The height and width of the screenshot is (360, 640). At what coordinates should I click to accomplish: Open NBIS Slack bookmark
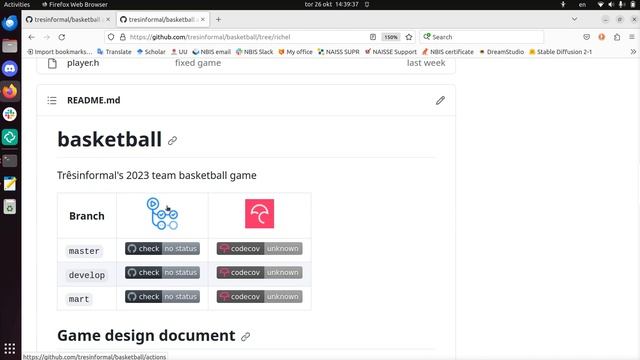pos(255,52)
